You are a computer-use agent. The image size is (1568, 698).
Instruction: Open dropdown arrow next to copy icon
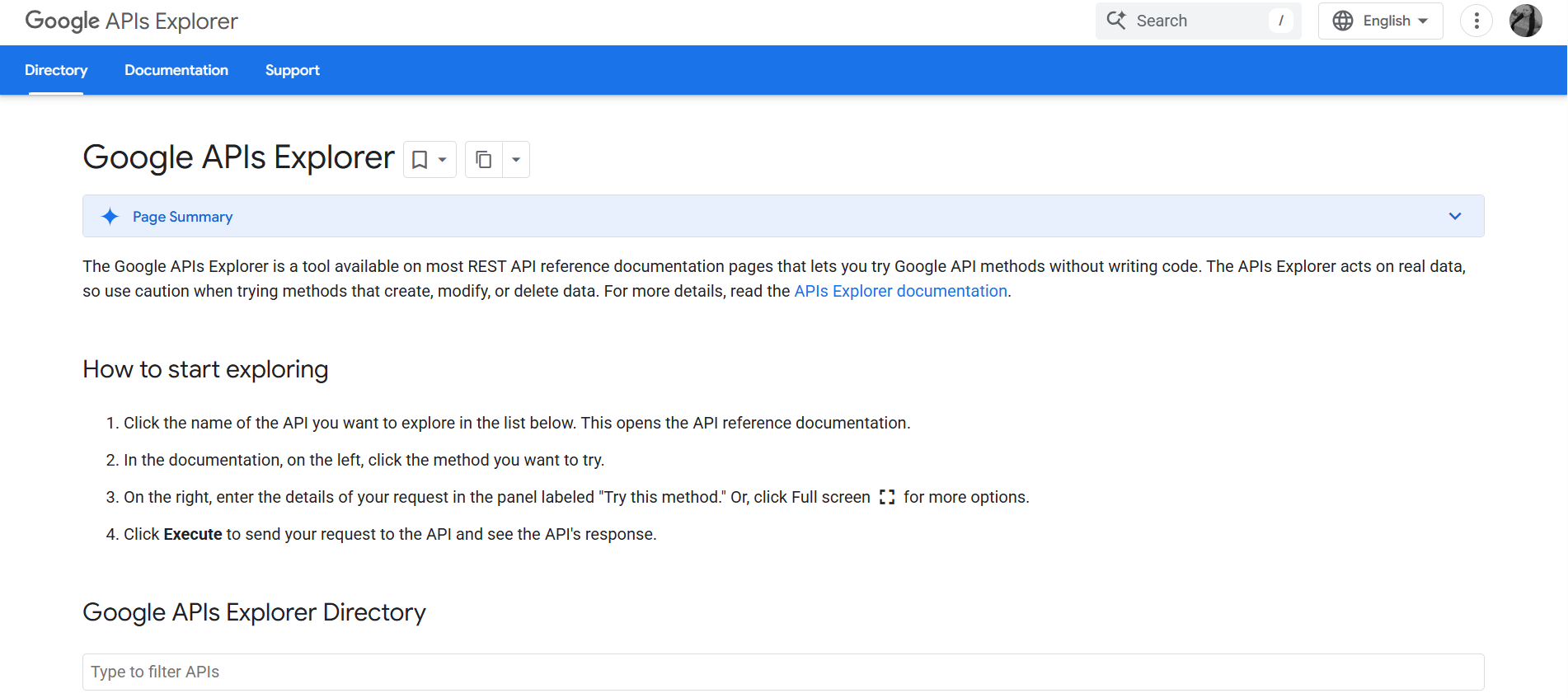coord(516,160)
